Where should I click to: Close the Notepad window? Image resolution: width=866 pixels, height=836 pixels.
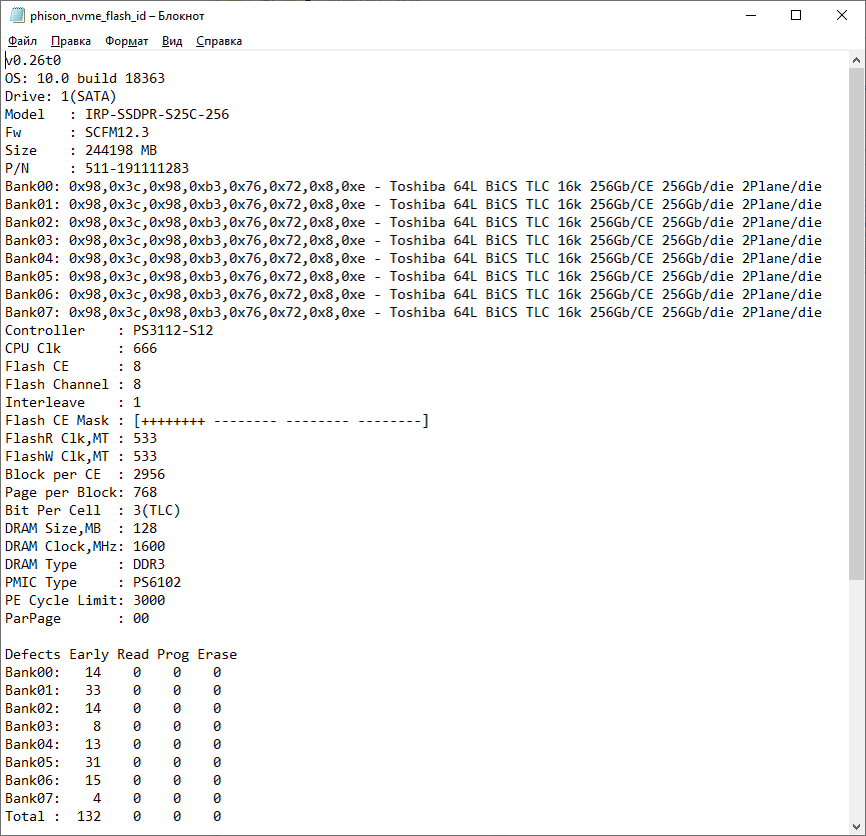[842, 15]
